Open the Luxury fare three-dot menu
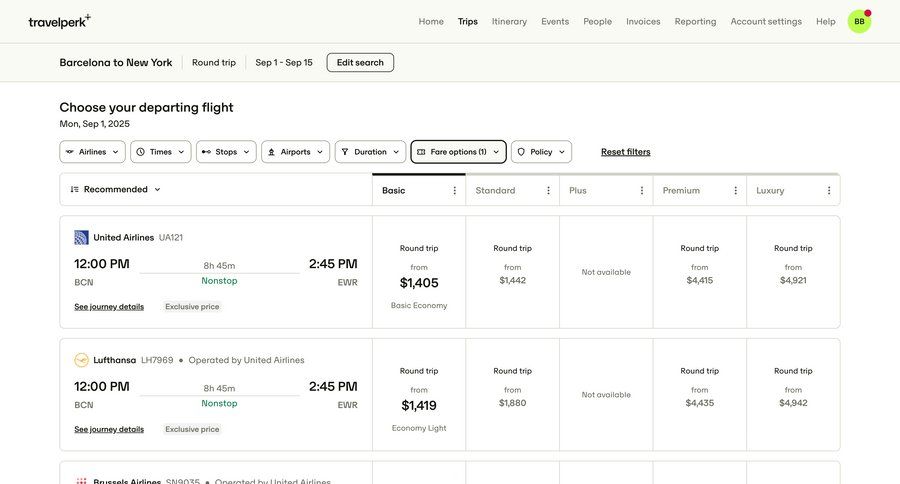 point(829,190)
